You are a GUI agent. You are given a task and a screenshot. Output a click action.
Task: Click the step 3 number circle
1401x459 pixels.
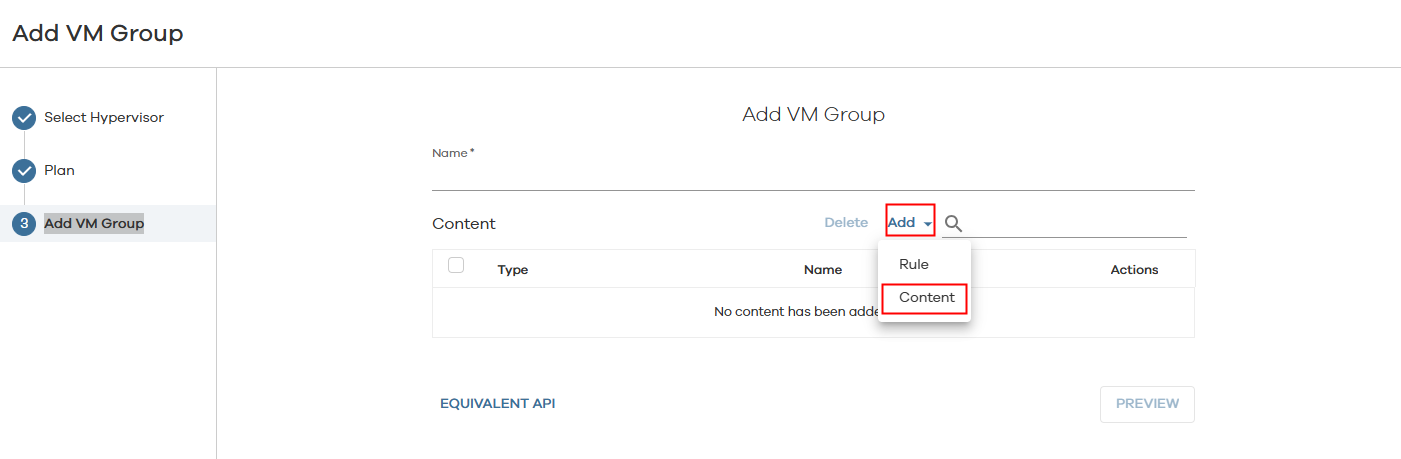24,224
